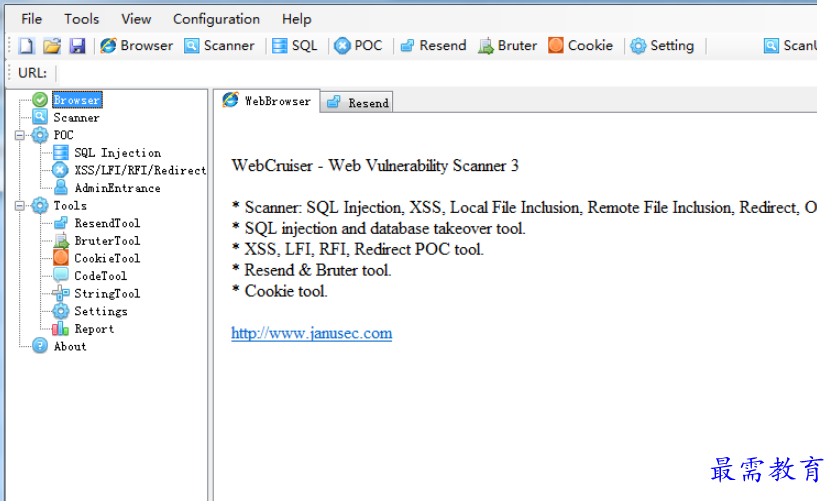This screenshot has width=832, height=501.
Task: Open CodeTool in the tree
Action: tap(100, 276)
